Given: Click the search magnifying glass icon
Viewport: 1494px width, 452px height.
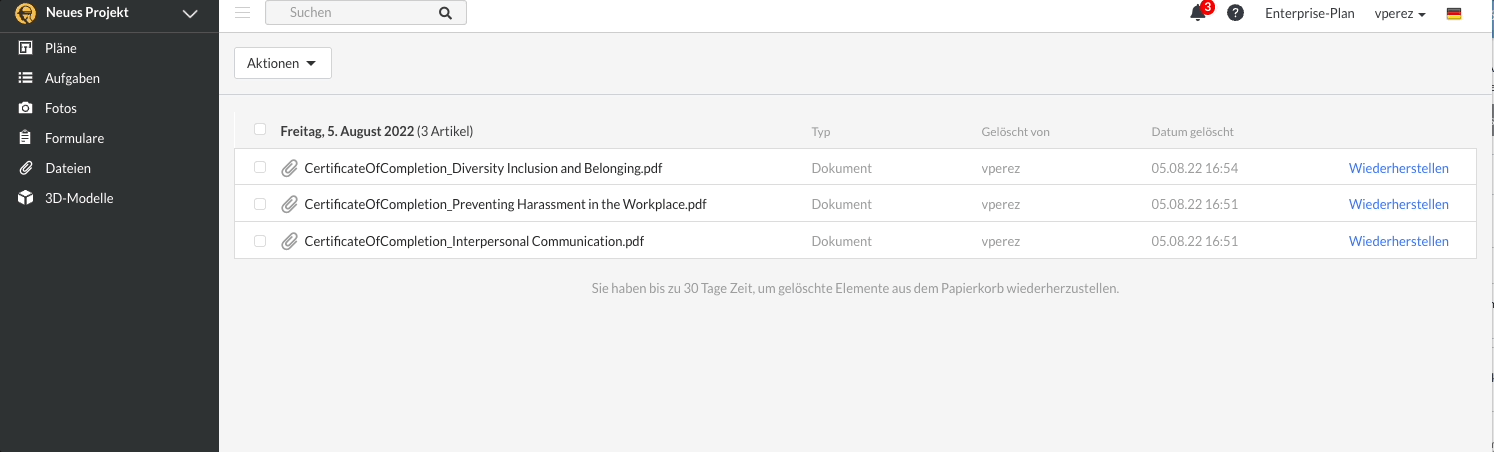Looking at the screenshot, I should click(x=446, y=13).
